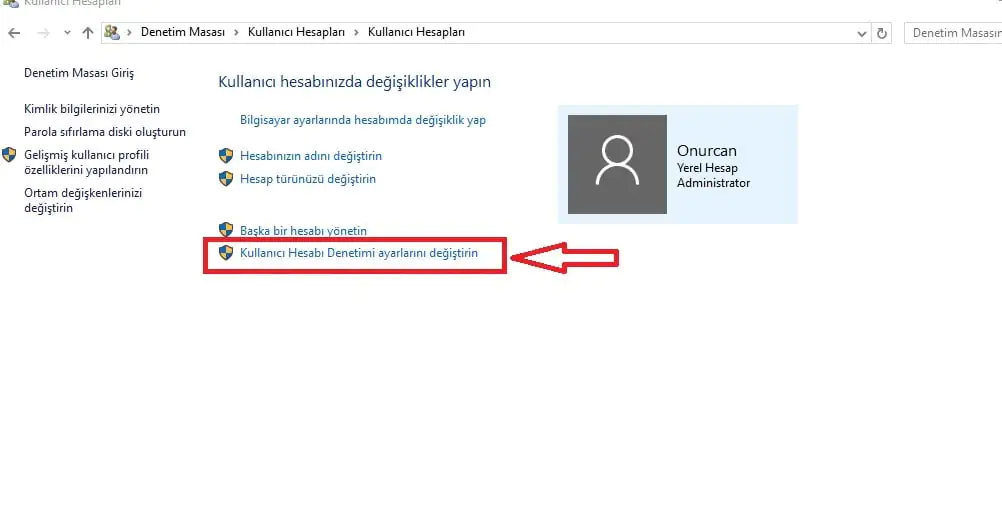Click the Onurcan account name
Viewport: 1002px width, 516px height.
707,151
